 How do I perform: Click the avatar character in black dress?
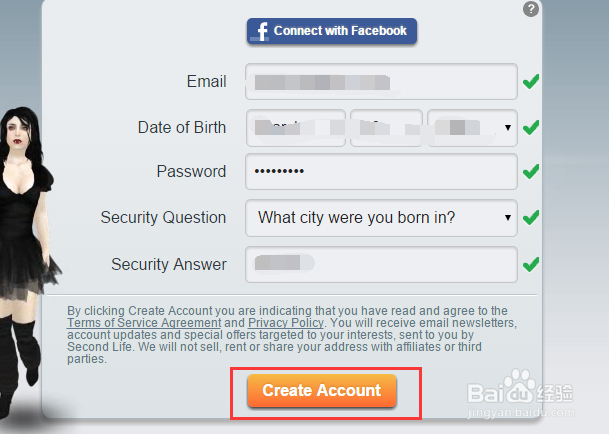(x=25, y=250)
